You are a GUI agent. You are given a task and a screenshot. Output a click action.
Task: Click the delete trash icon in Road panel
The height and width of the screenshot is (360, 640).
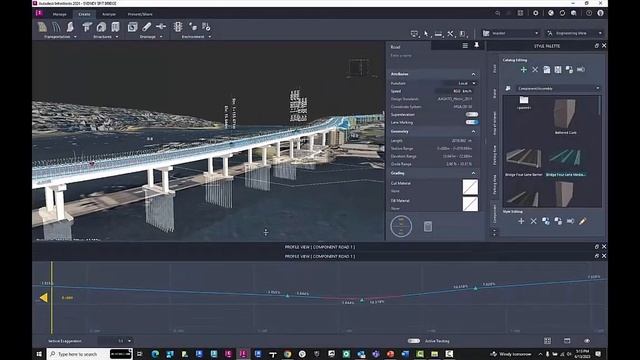(428, 227)
